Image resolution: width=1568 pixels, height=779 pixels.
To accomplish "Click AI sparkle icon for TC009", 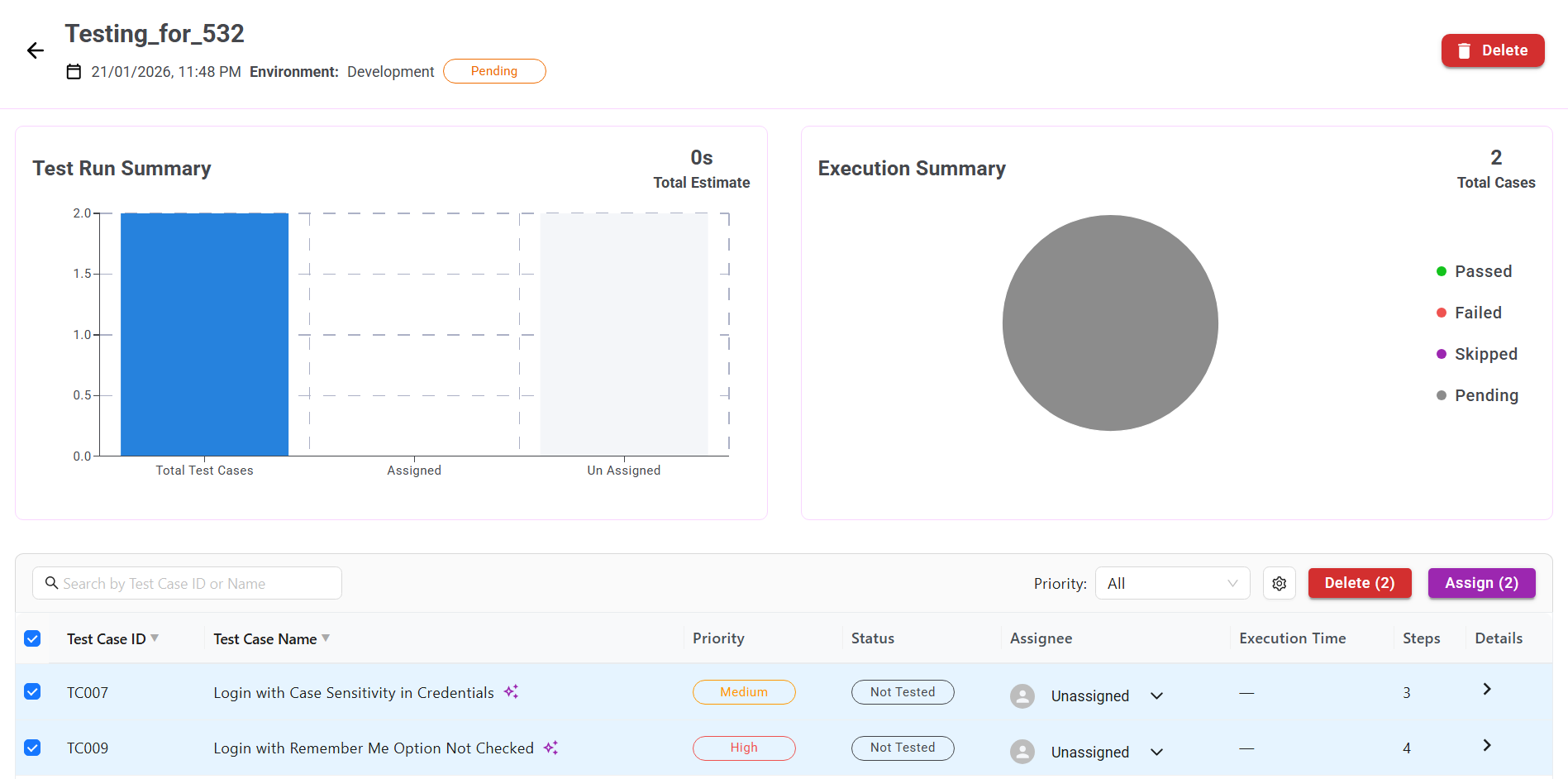I will [551, 748].
